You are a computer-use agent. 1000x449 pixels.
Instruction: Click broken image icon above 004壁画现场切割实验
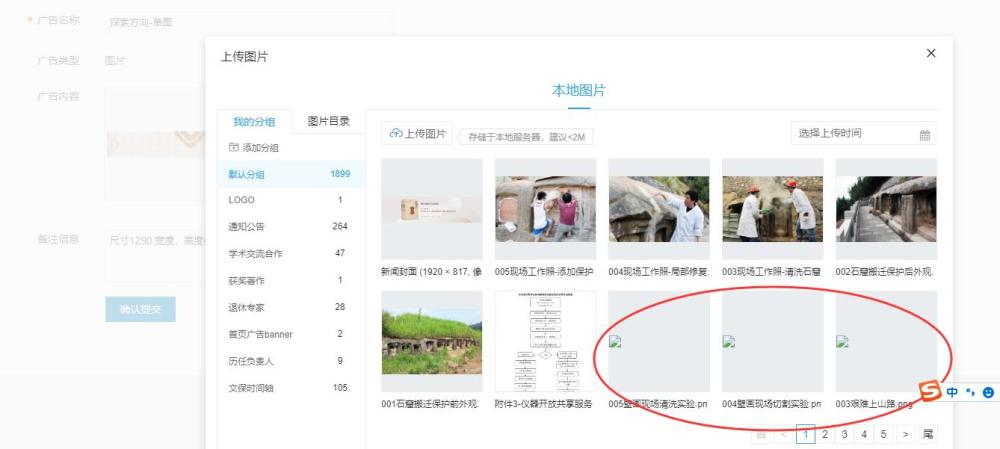728,341
